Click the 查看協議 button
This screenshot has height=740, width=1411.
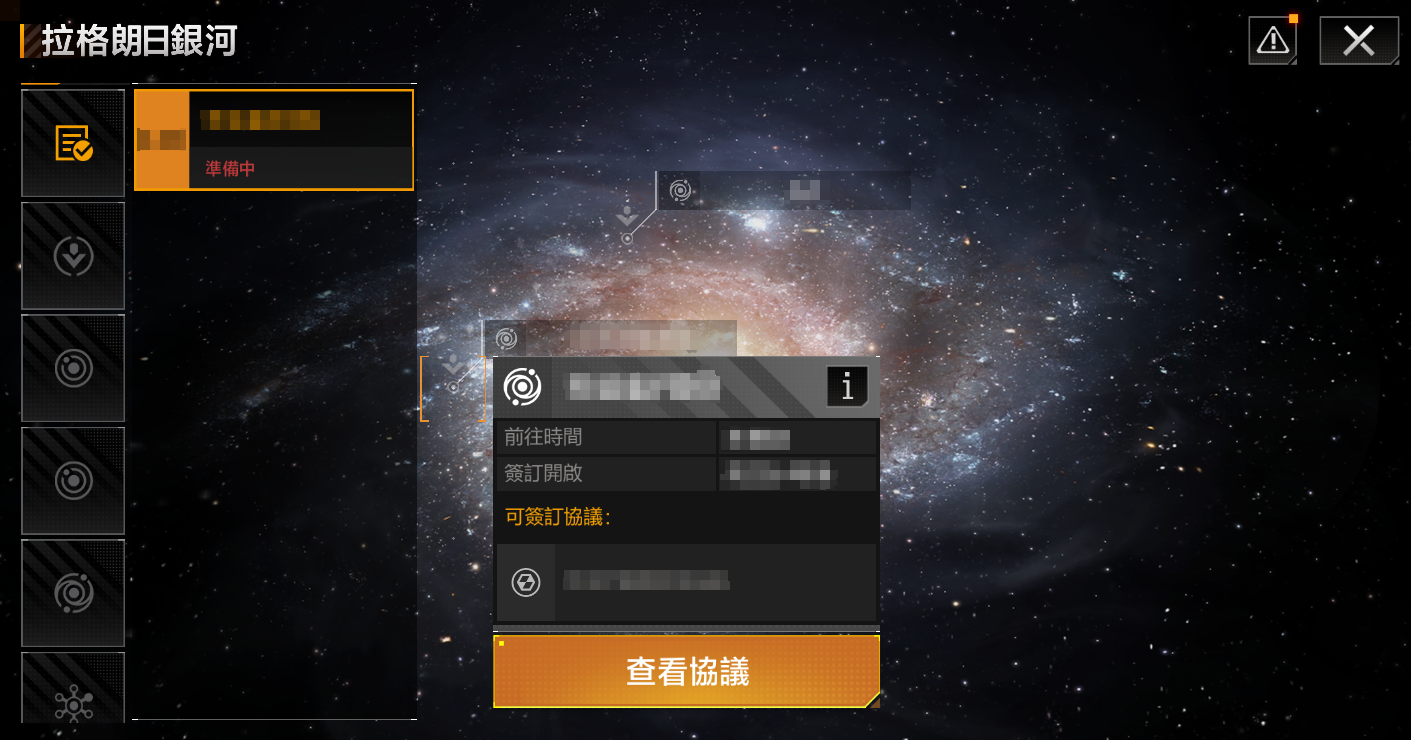point(687,671)
